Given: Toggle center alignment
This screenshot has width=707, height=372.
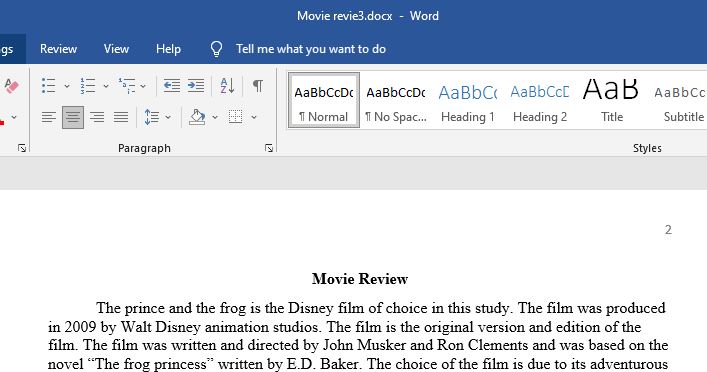Looking at the screenshot, I should (73, 117).
